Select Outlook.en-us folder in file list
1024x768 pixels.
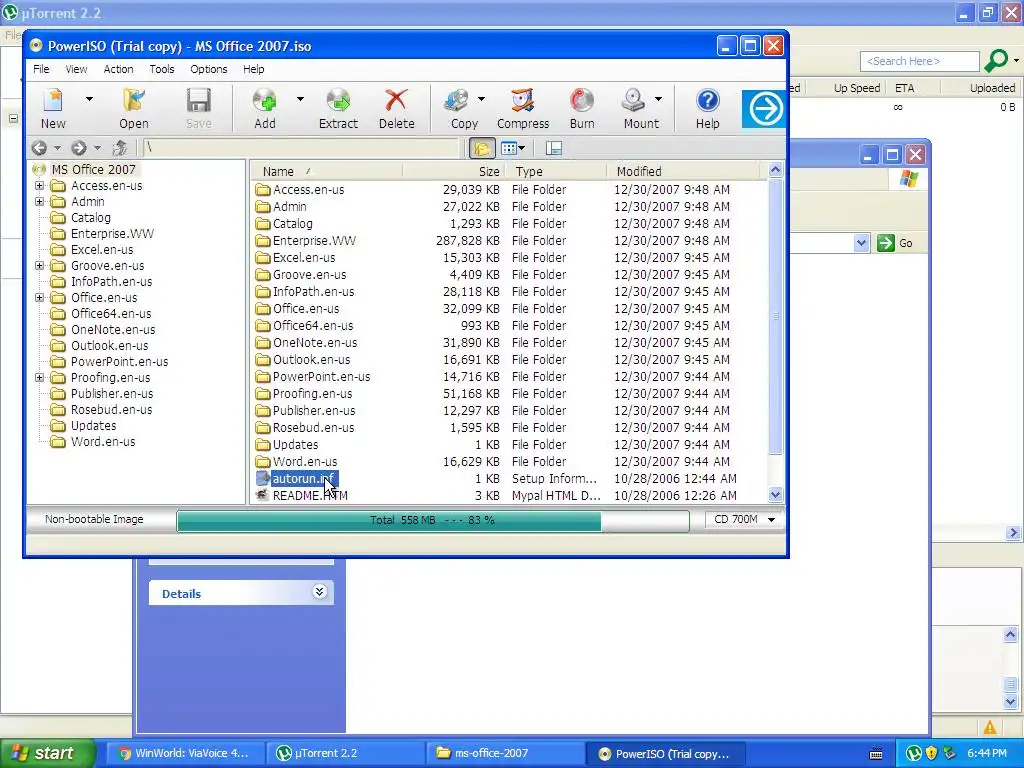(x=312, y=359)
